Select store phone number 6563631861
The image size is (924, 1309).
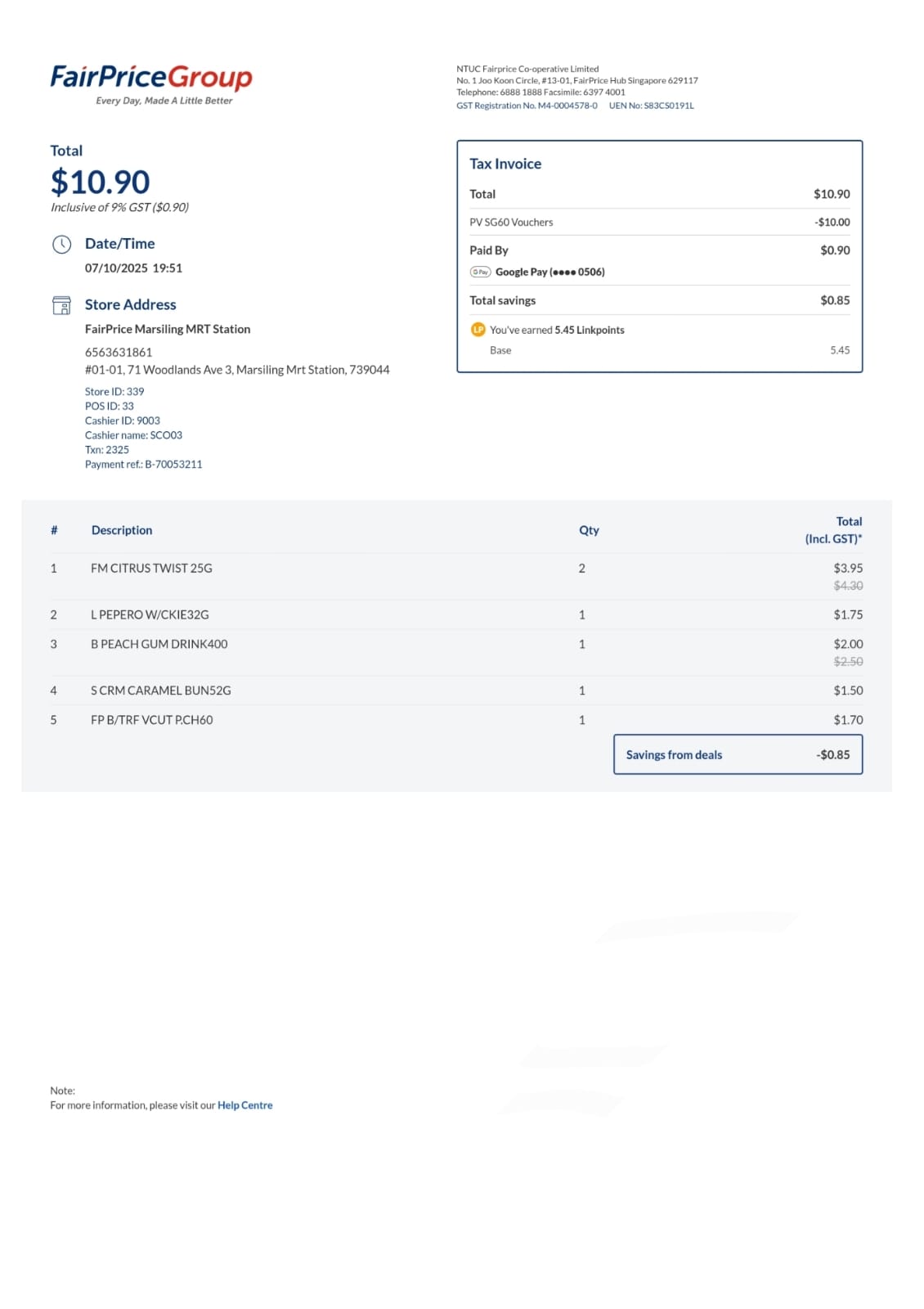pyautogui.click(x=119, y=352)
